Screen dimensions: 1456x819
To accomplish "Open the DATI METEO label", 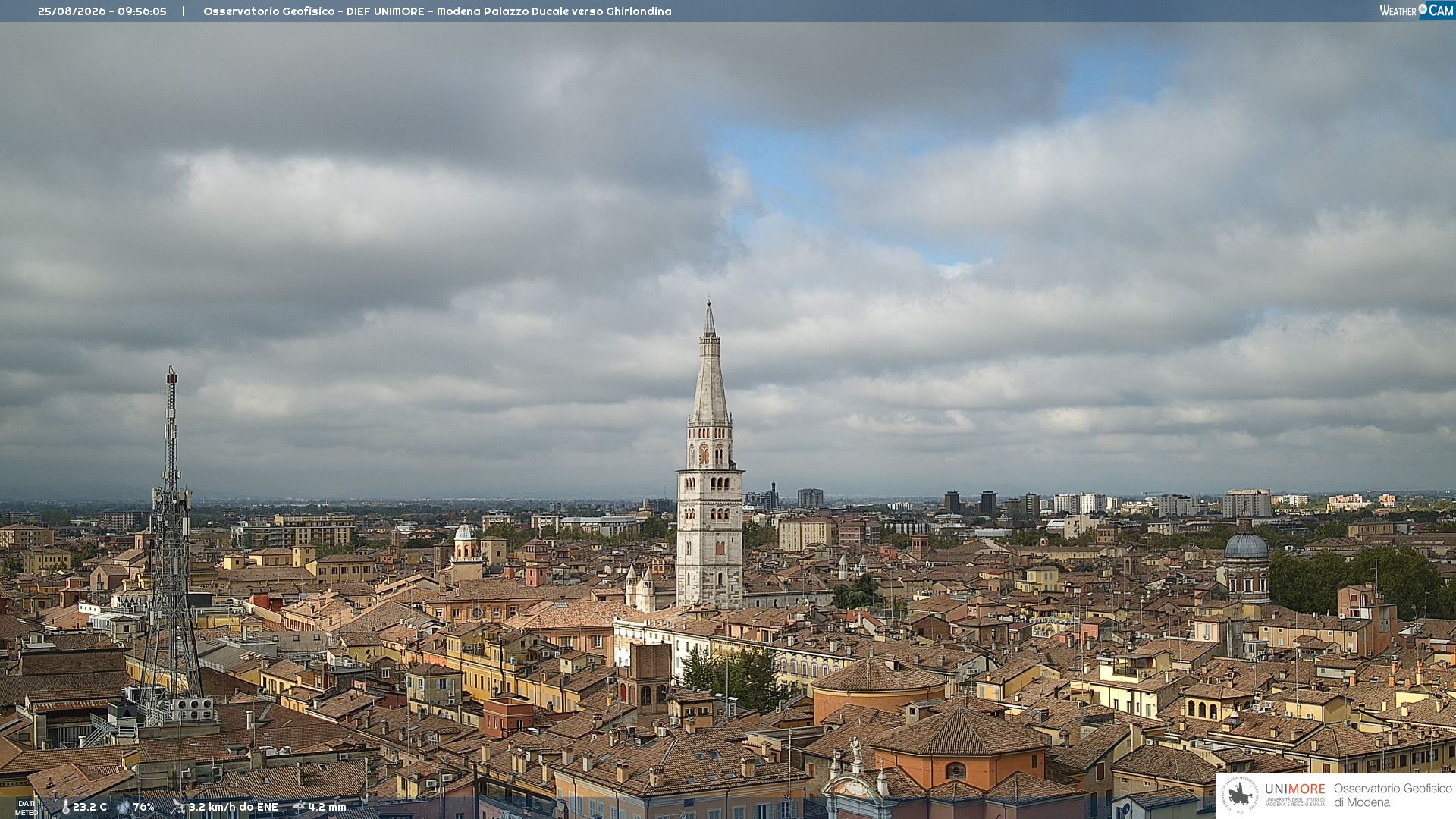I will click(27, 808).
